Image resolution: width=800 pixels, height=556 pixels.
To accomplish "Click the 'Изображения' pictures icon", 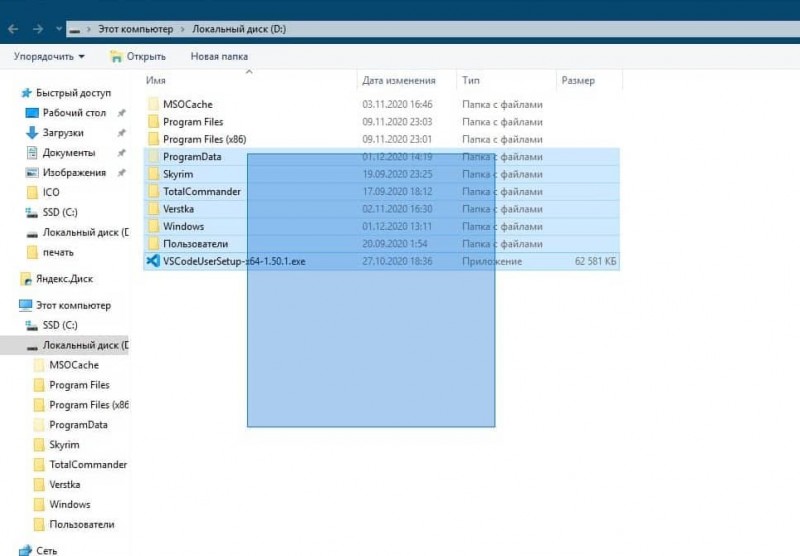I will pos(32,173).
